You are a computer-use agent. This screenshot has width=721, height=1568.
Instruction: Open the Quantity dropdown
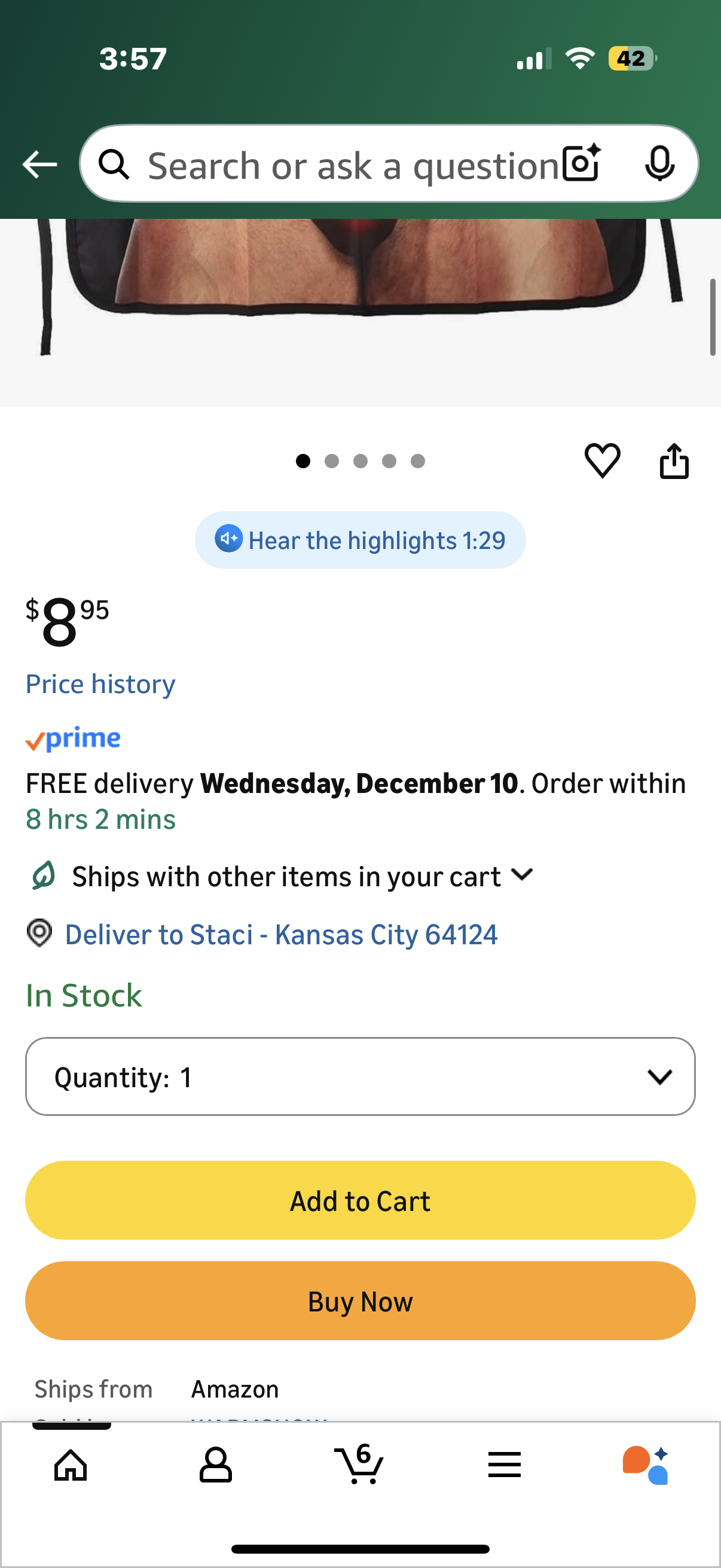[360, 1077]
